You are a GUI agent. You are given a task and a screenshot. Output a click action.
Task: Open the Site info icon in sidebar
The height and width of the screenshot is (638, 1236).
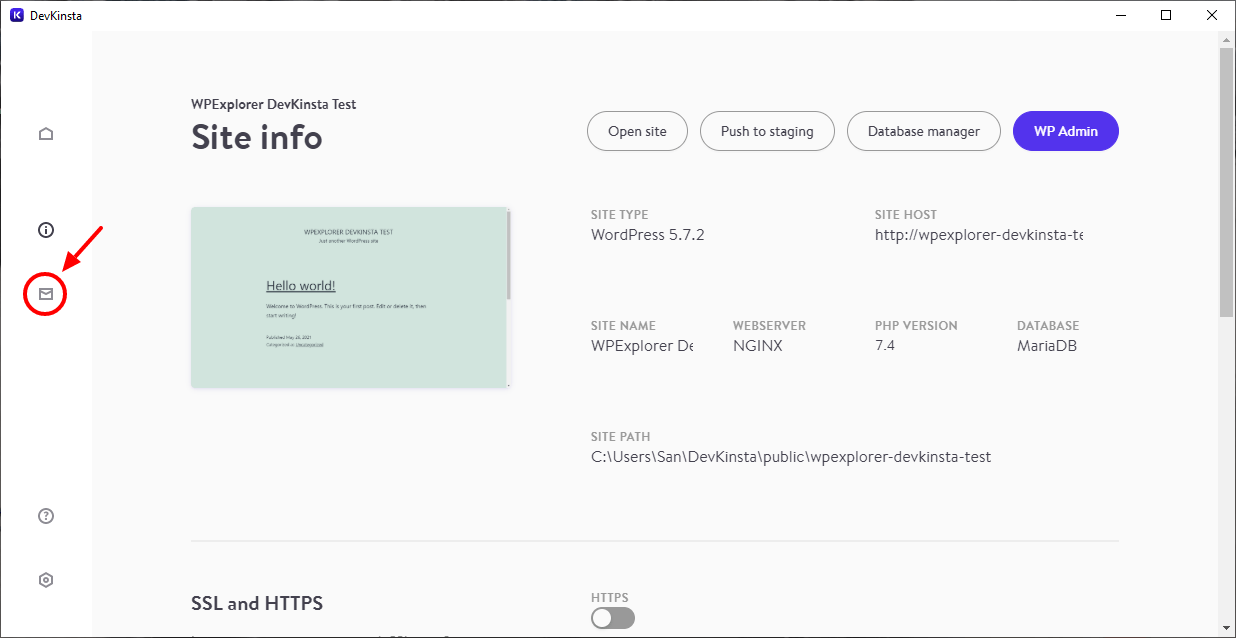[45, 230]
